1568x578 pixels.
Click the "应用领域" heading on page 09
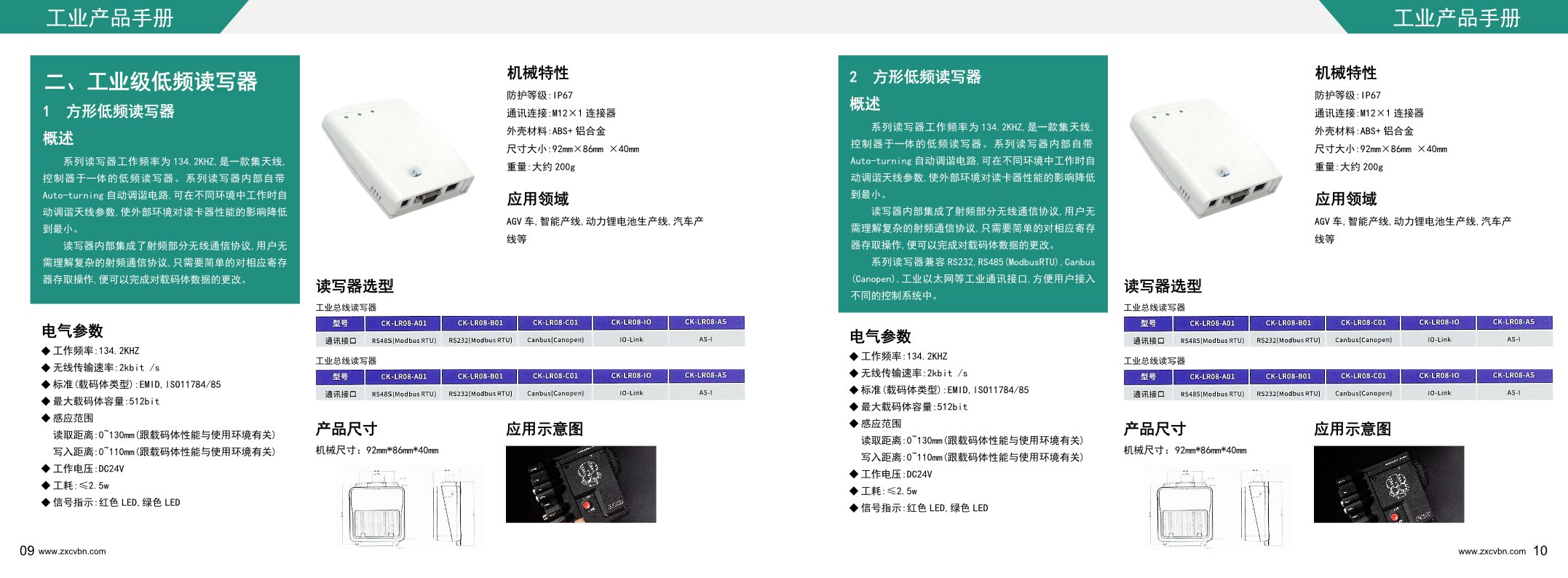tap(538, 199)
